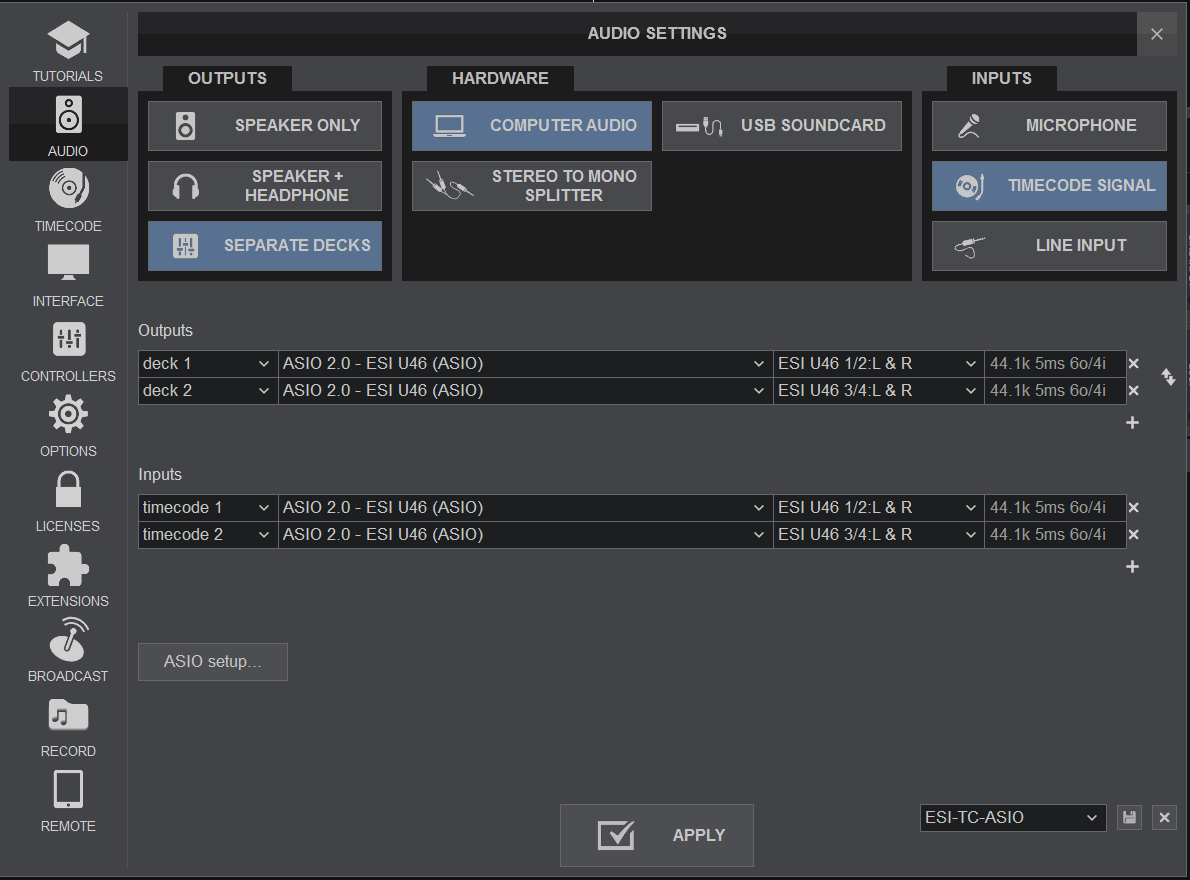Switch to the Options settings tab

point(68,426)
